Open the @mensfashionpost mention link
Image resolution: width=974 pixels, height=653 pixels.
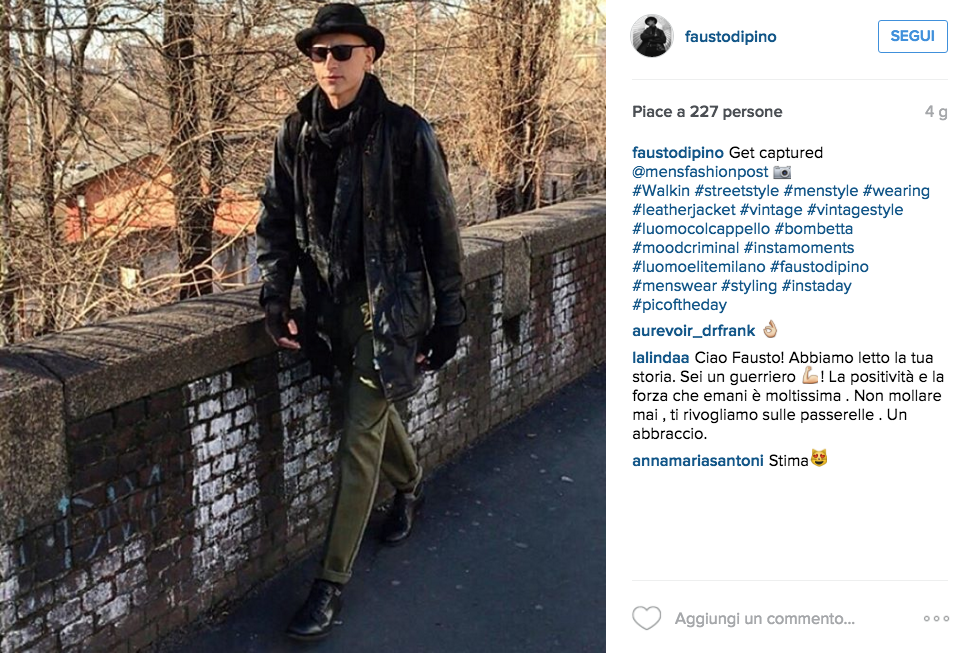click(700, 172)
